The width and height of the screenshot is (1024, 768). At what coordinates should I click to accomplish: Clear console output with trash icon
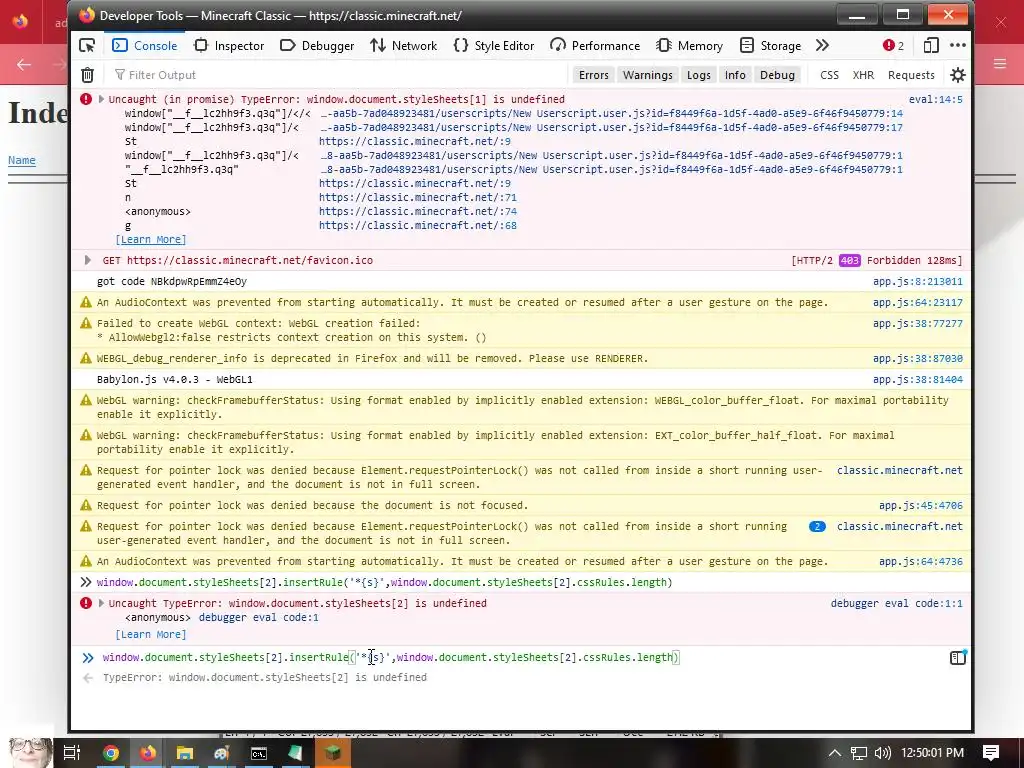[88, 75]
